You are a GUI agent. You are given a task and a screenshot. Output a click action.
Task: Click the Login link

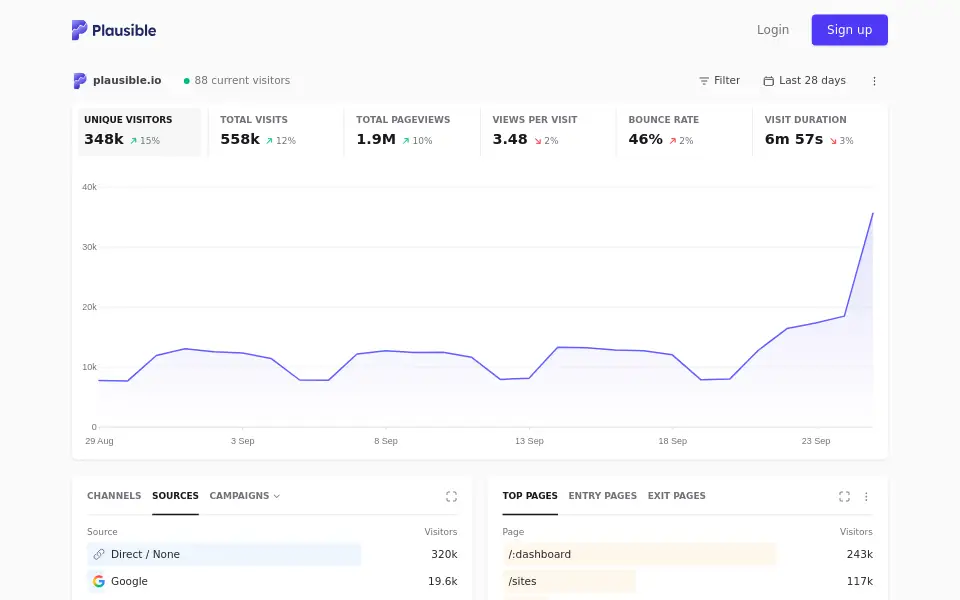point(773,30)
